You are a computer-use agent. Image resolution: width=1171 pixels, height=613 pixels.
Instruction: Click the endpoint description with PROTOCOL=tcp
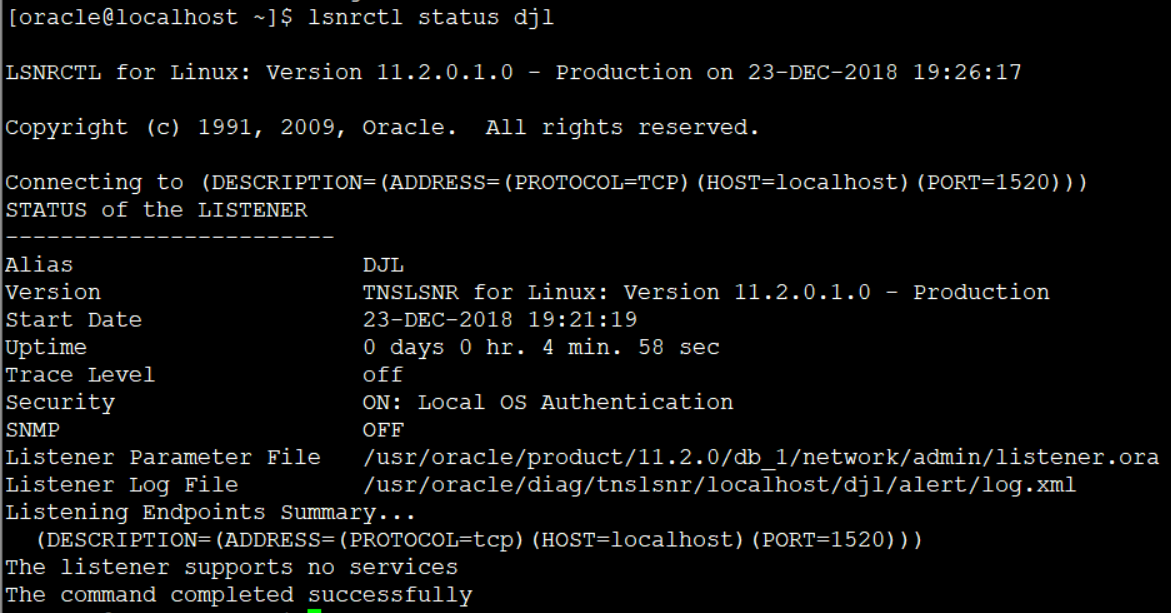(x=479, y=540)
